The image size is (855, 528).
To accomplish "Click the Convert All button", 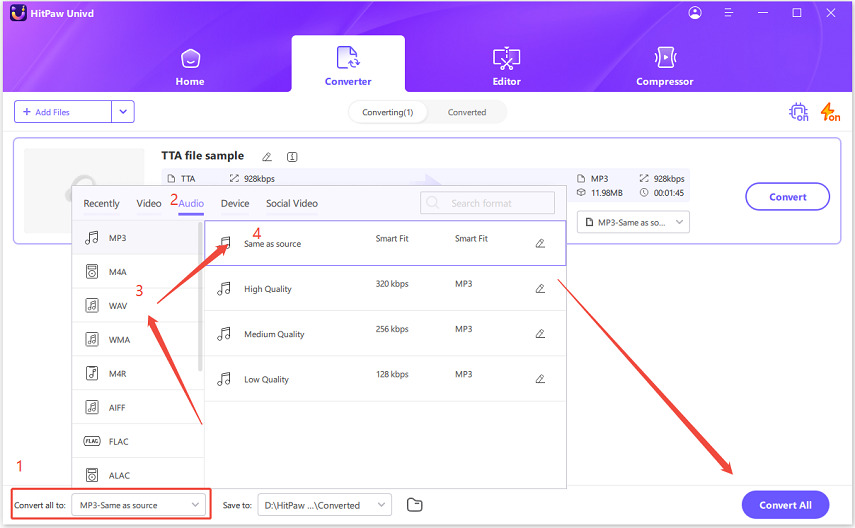I will coord(785,505).
